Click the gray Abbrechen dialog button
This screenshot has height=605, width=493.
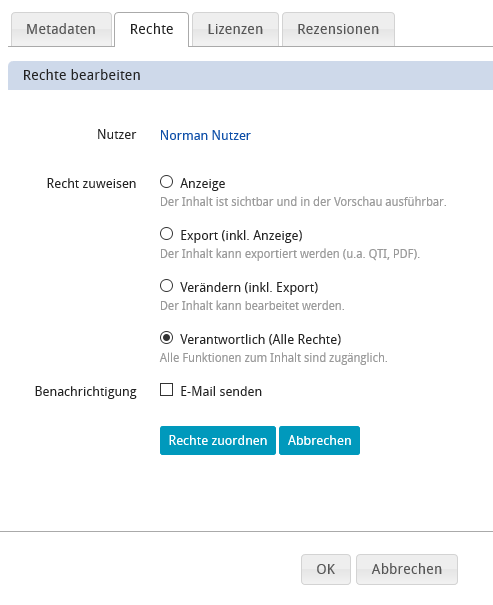tap(407, 569)
